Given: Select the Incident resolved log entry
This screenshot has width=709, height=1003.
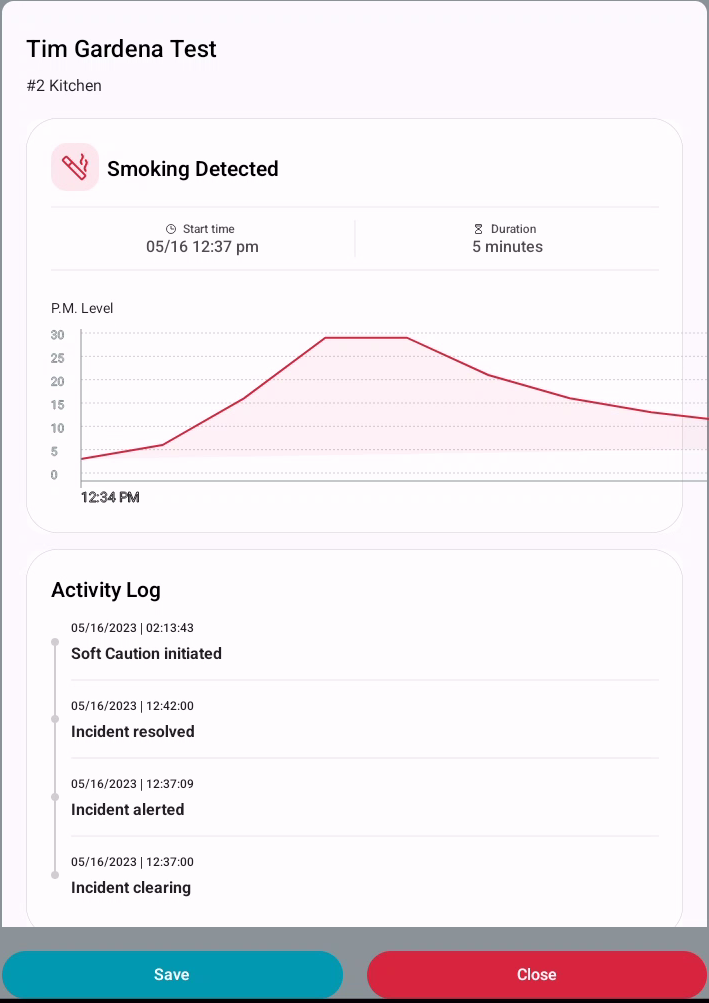Looking at the screenshot, I should pyautogui.click(x=133, y=731).
